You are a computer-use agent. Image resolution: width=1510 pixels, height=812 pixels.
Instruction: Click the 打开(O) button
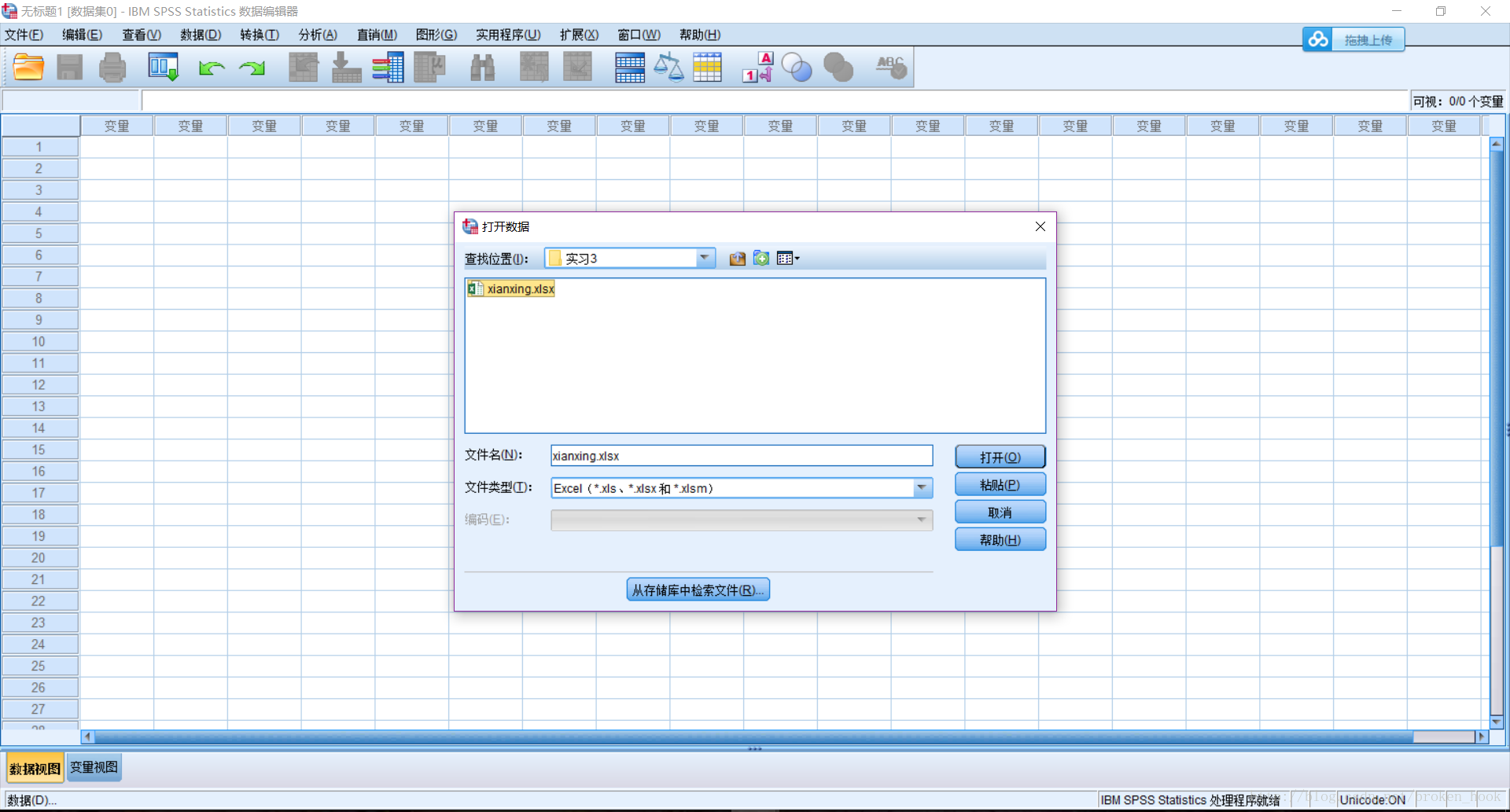click(1000, 457)
